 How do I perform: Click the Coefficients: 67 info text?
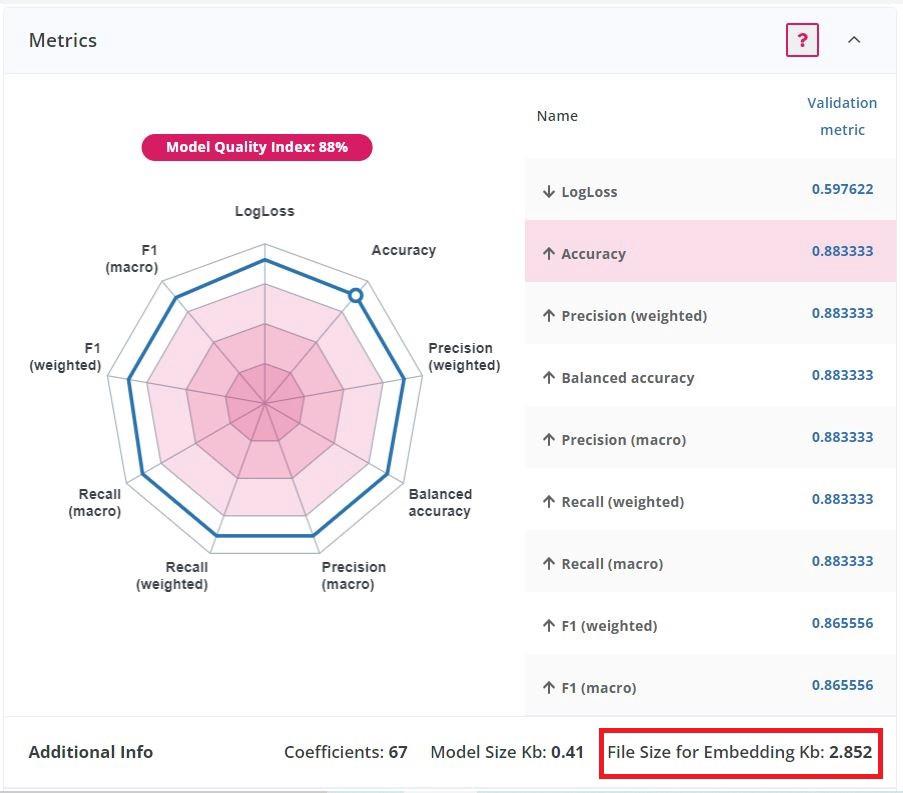346,752
